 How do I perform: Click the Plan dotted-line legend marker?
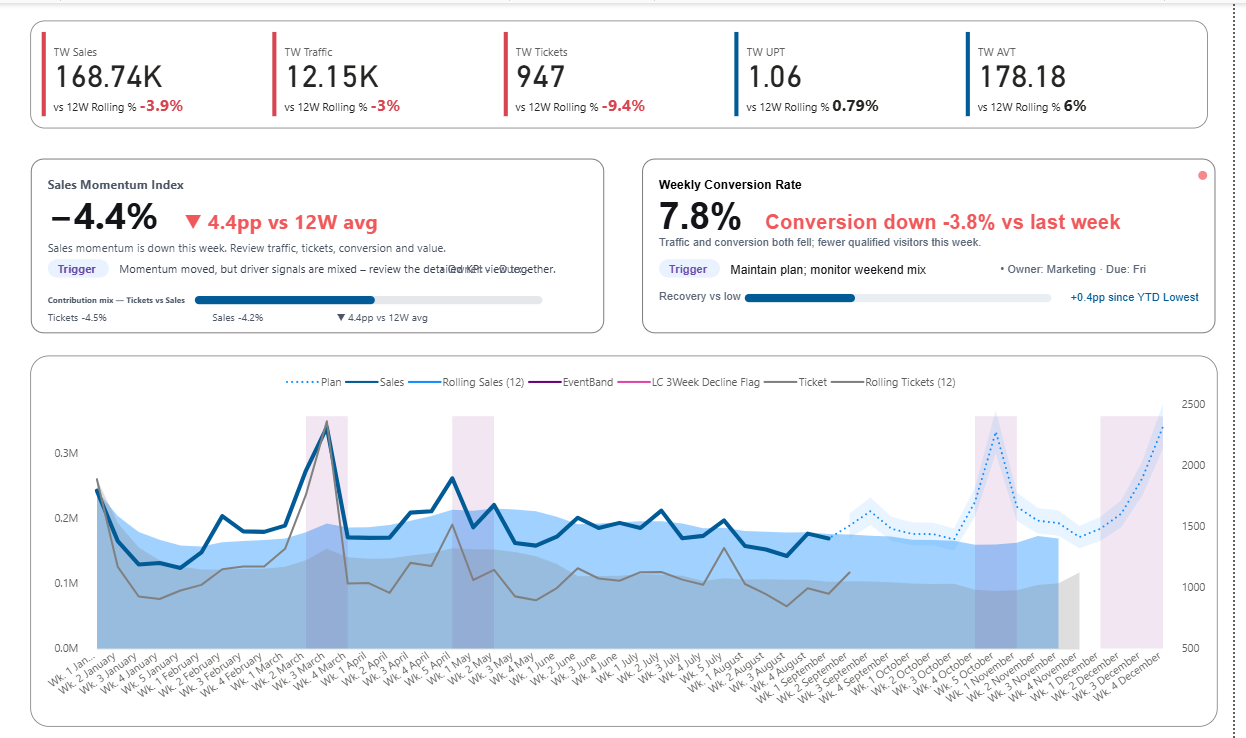coord(301,382)
